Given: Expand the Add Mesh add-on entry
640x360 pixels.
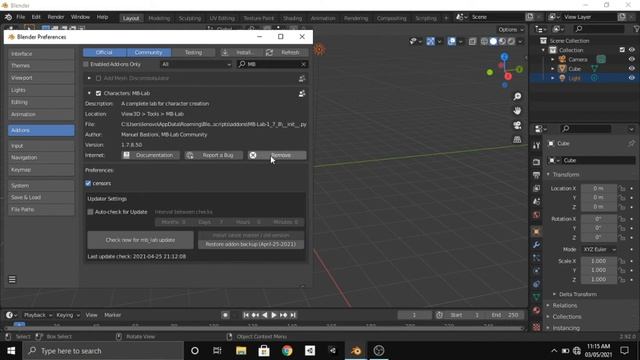Looking at the screenshot, I should [89, 78].
